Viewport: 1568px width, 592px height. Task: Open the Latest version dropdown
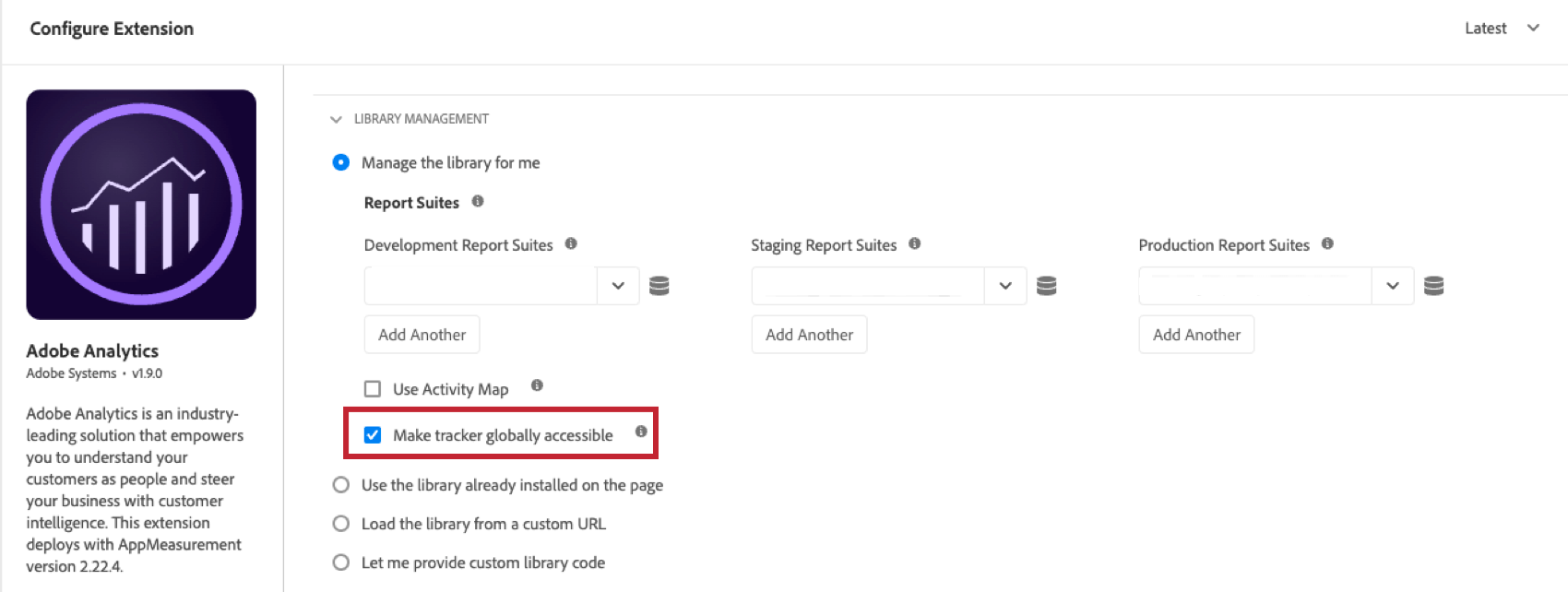click(x=1503, y=29)
